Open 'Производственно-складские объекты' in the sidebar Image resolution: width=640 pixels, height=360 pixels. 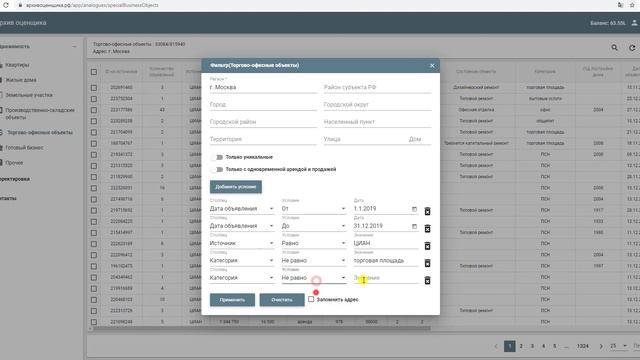(x=40, y=113)
